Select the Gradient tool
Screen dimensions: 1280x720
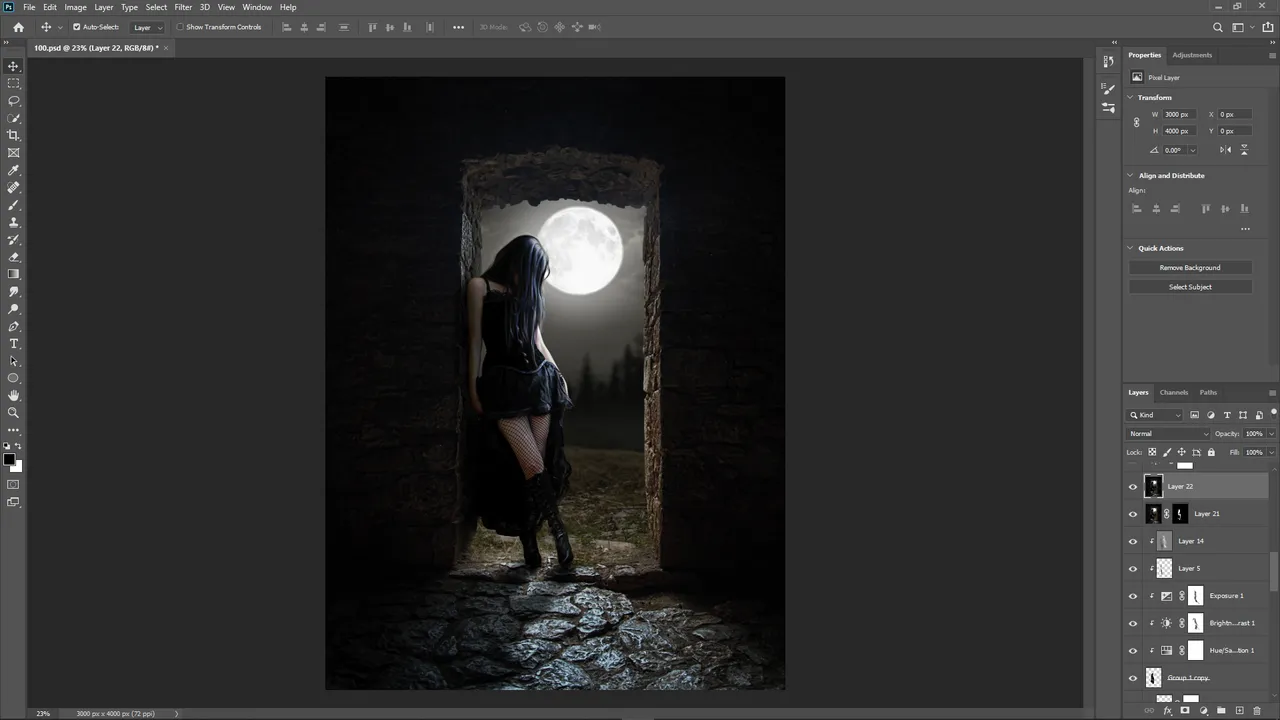tap(13, 274)
